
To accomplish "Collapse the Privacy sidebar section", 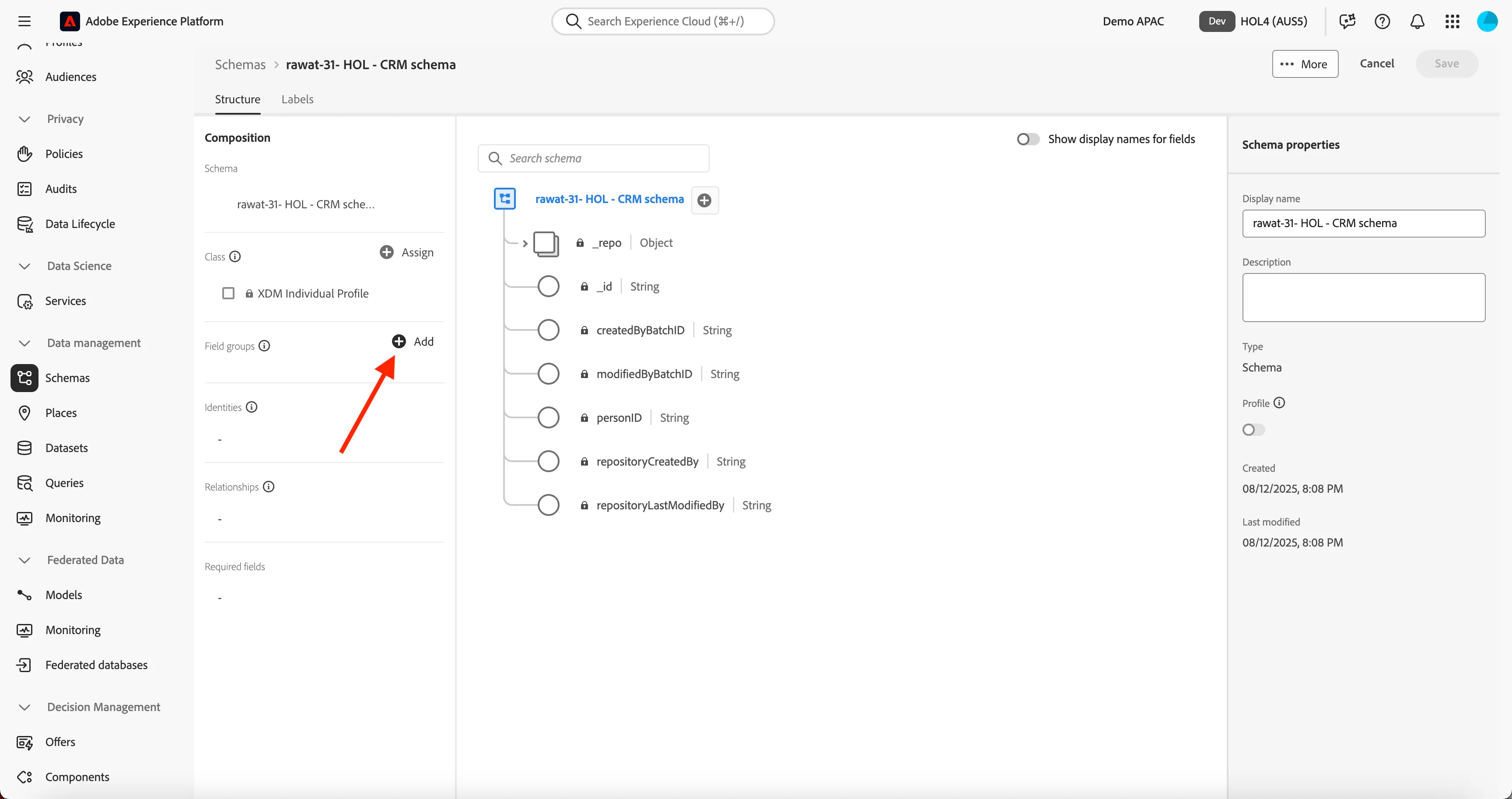I will click(x=24, y=119).
